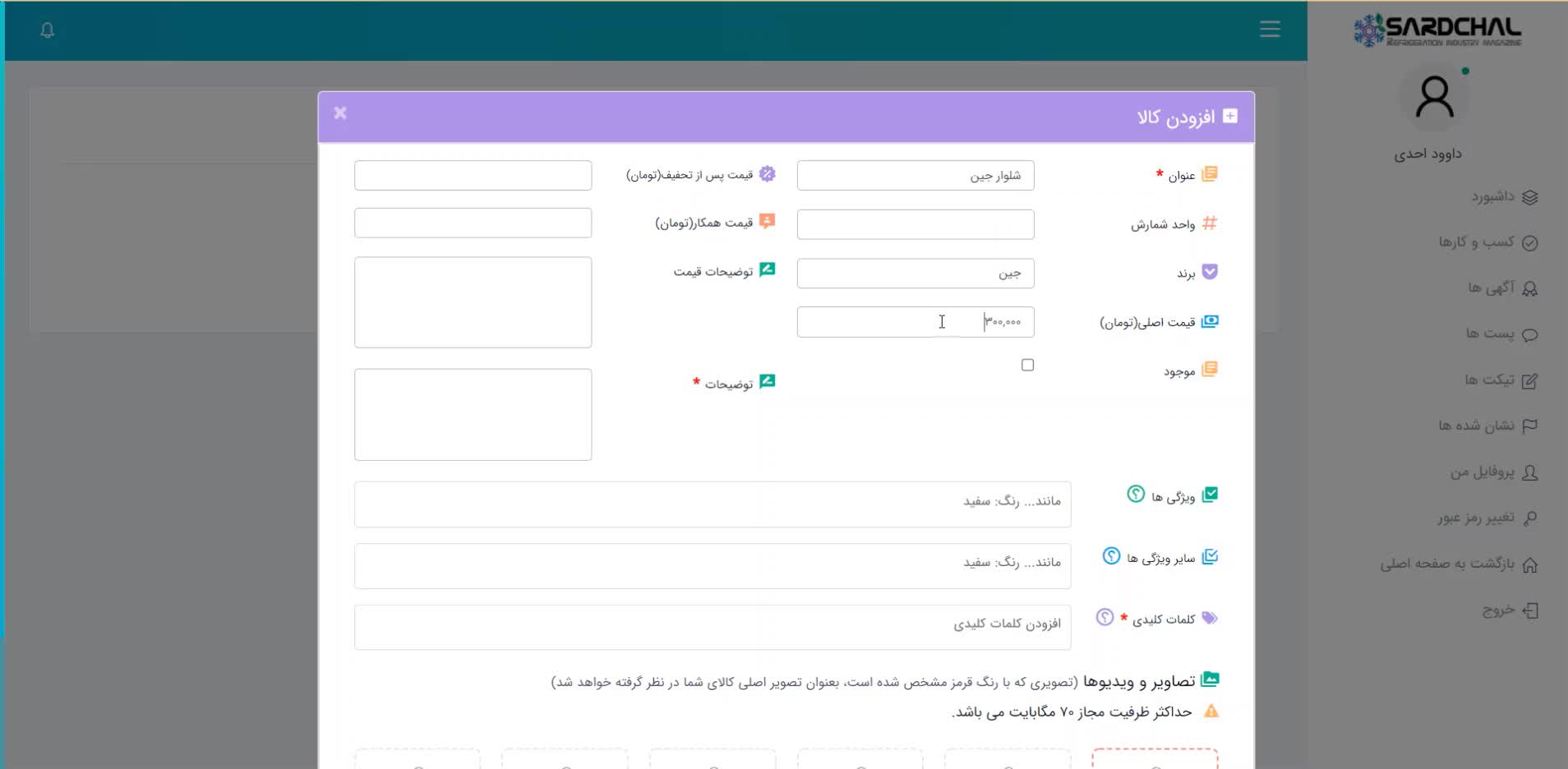
Task: Click the عنوان input field
Action: (x=915, y=176)
